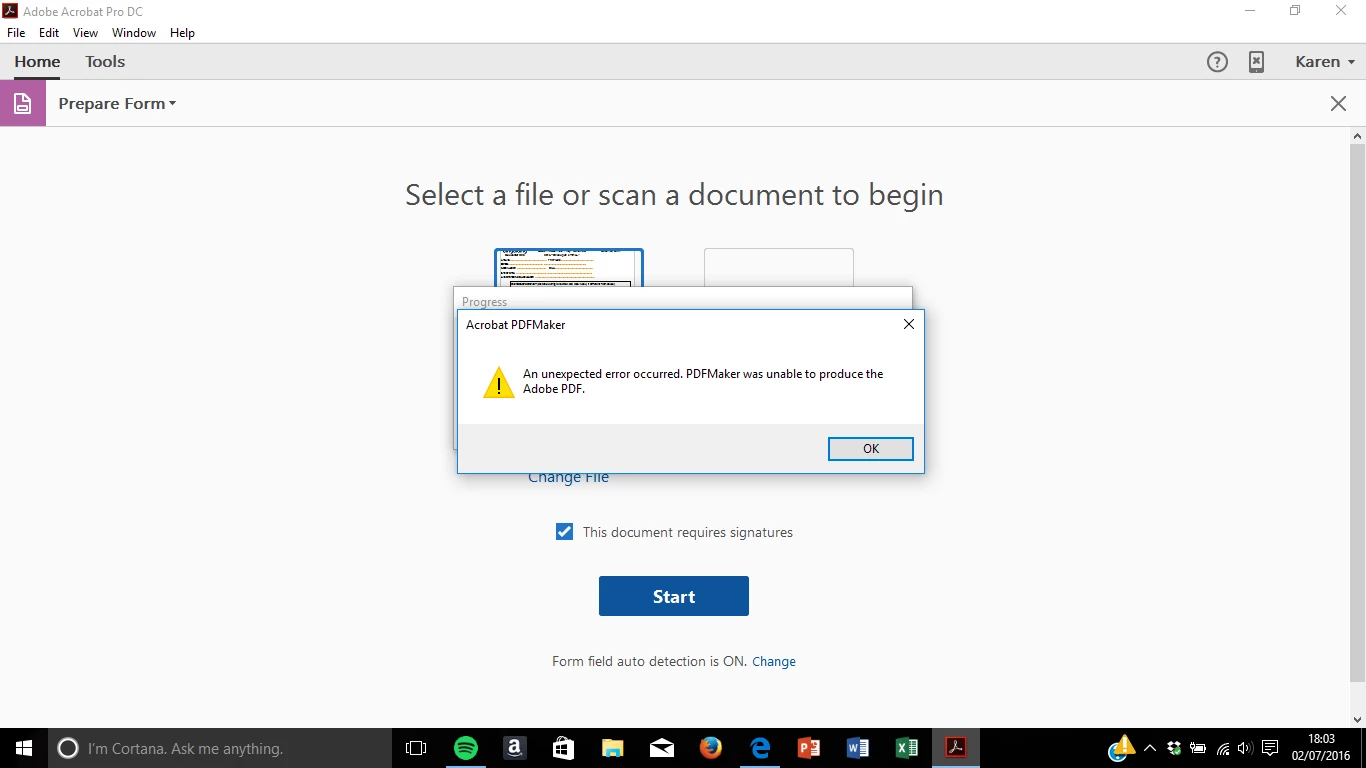Switch to the Tools tab
The height and width of the screenshot is (768, 1366).
105,62
